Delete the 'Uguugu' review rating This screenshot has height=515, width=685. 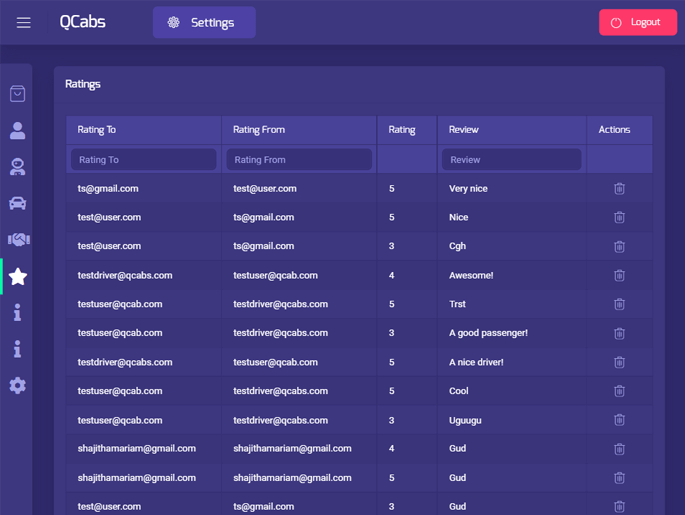pyautogui.click(x=619, y=420)
